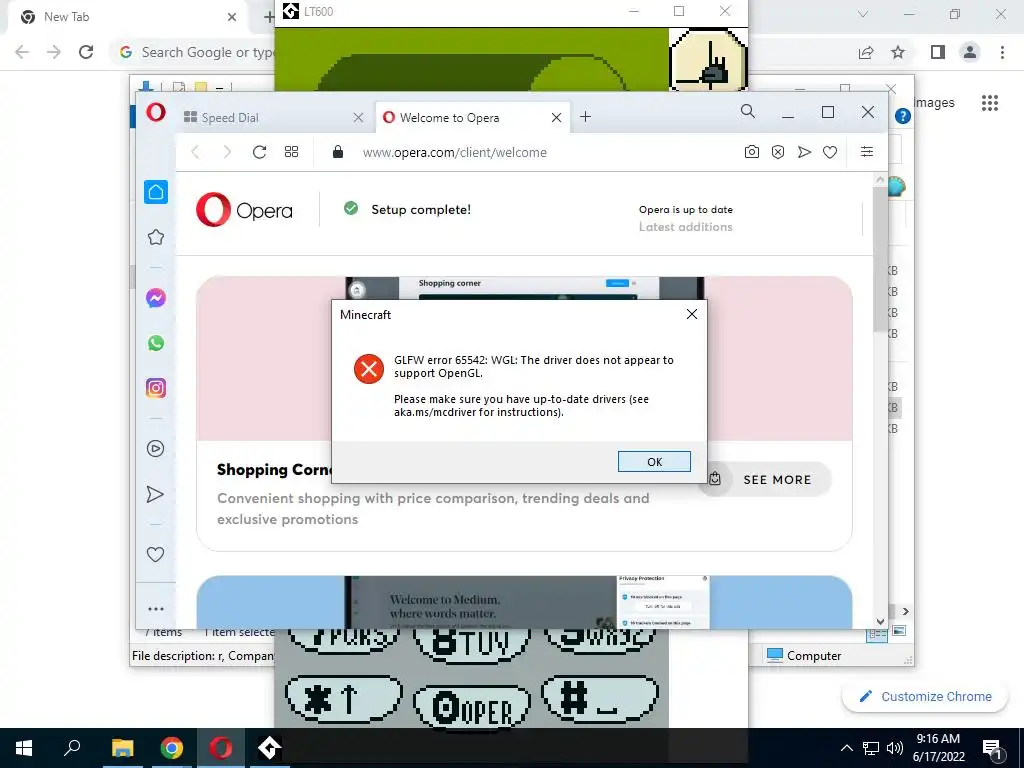Open Pinboards heart in Opera sidebar
Screen dimensions: 1024x768
point(155,554)
